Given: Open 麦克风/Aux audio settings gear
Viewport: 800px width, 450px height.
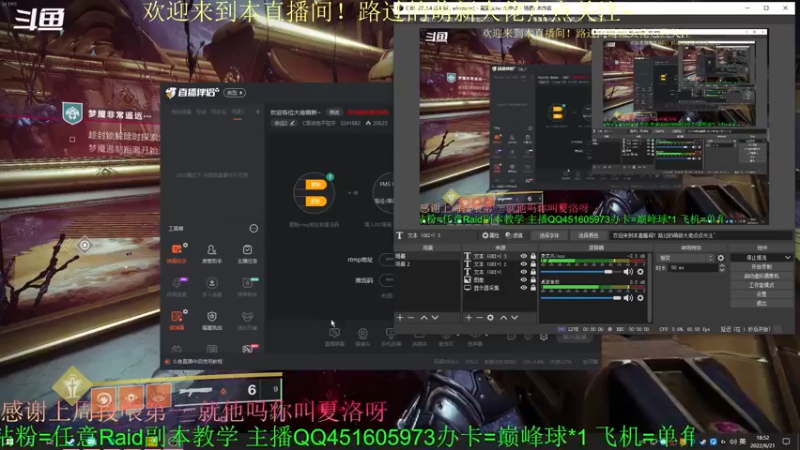Looking at the screenshot, I should [640, 272].
